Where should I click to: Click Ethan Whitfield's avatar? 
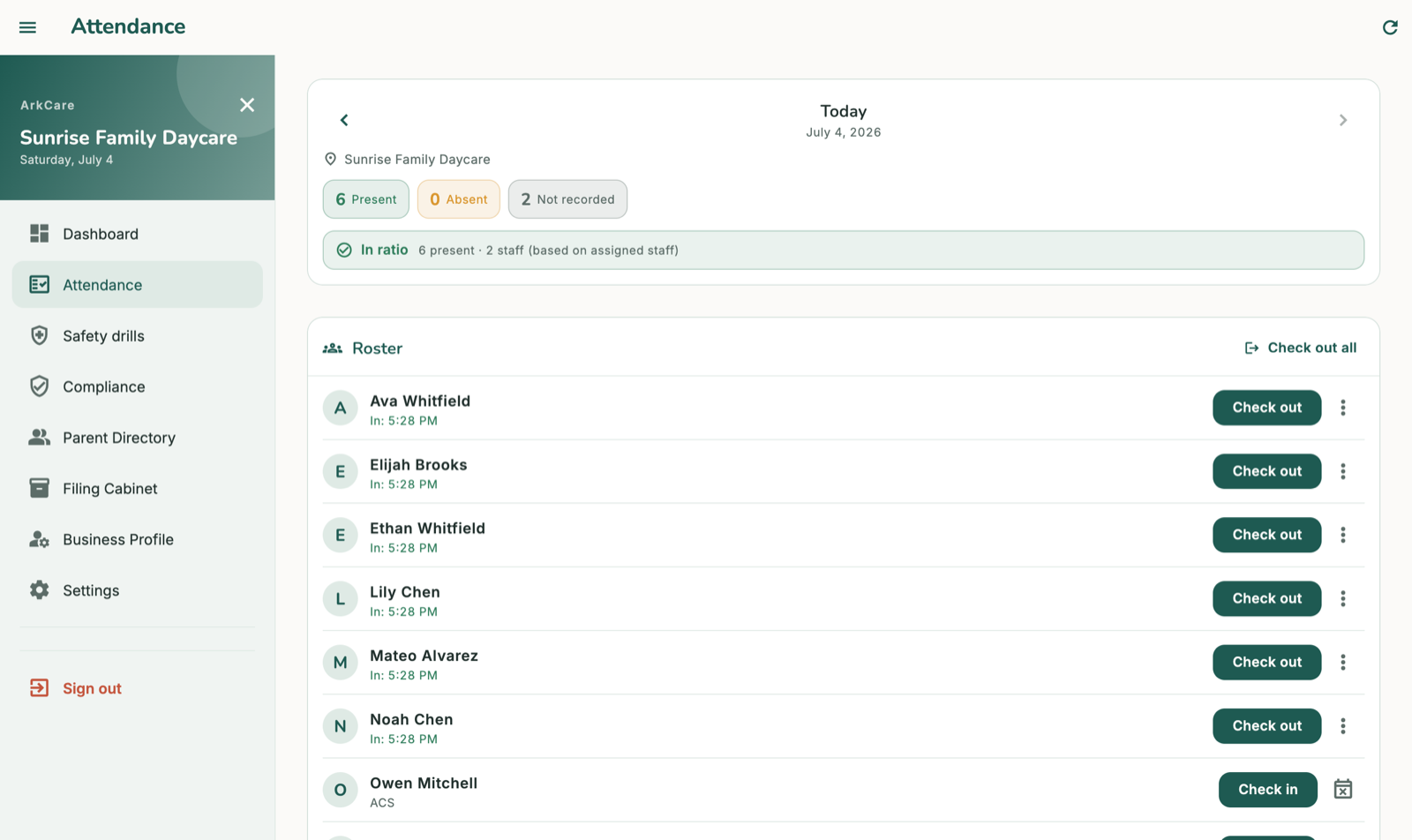[x=340, y=535]
